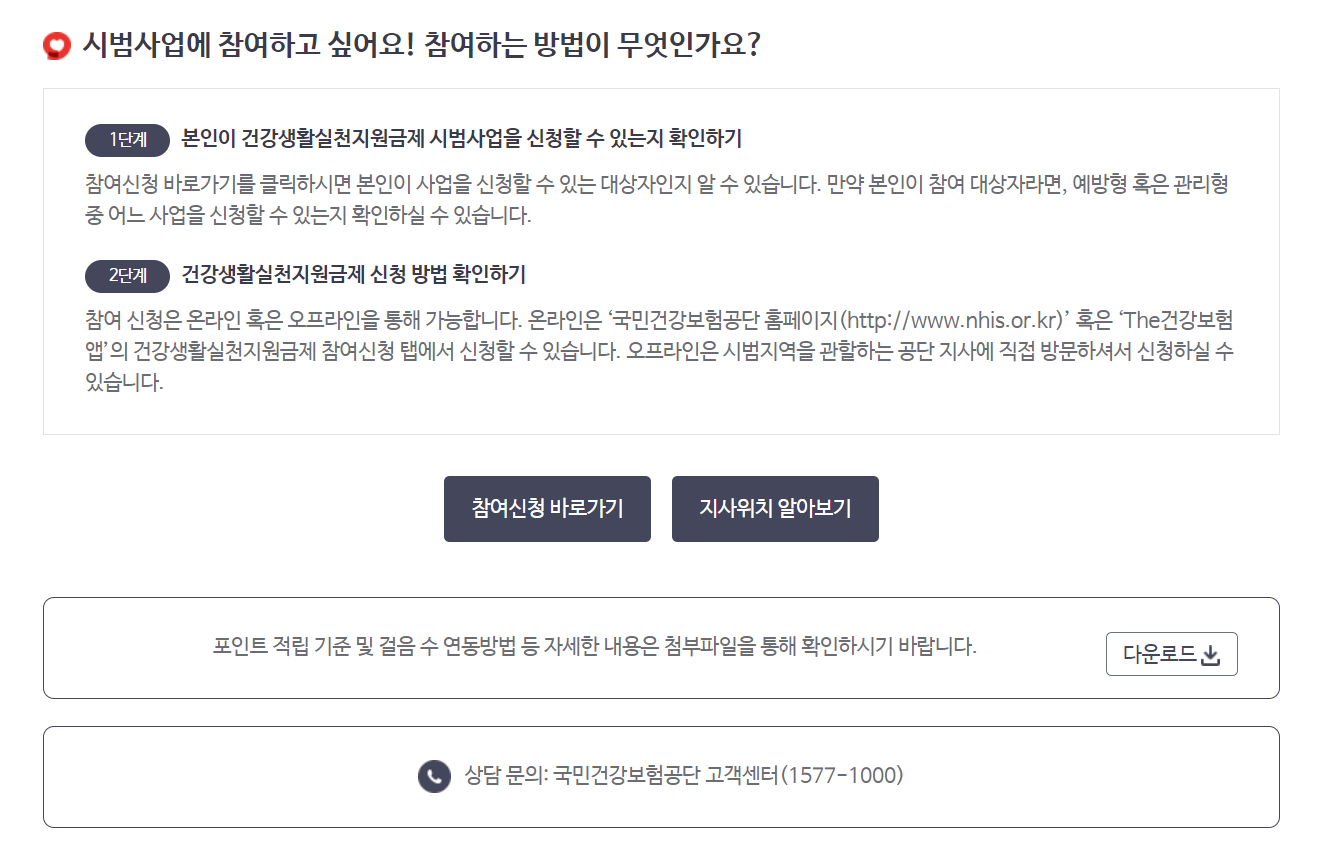This screenshot has width=1319, height=857.
Task: Open 지사위치 알아보기 to find branch locations
Action: (x=775, y=509)
